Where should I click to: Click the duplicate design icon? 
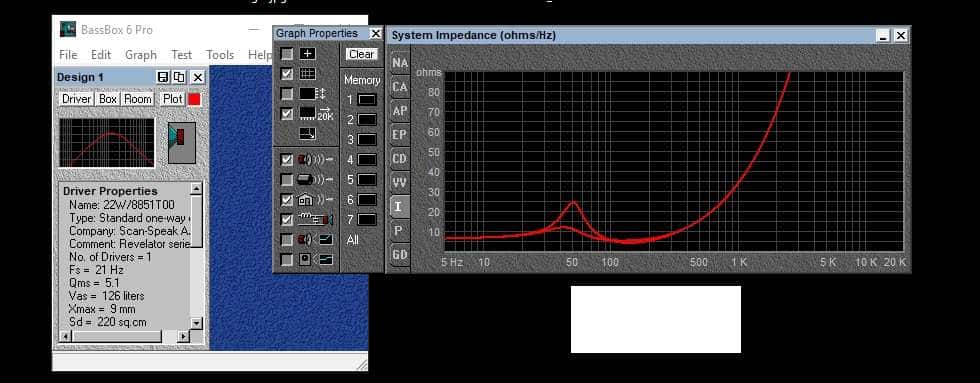tap(179, 77)
